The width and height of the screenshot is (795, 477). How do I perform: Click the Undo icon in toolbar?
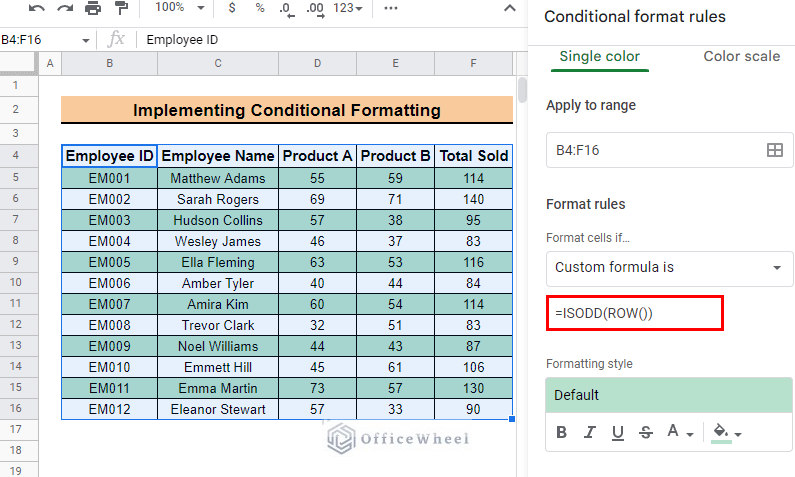(x=37, y=8)
